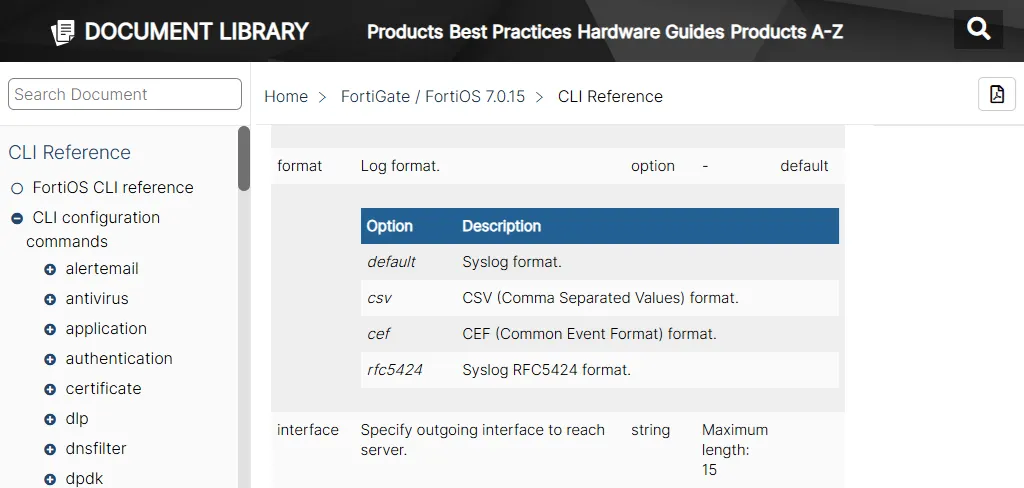Viewport: 1024px width, 488px height.
Task: Expand the authentication plus icon
Action: (50, 359)
